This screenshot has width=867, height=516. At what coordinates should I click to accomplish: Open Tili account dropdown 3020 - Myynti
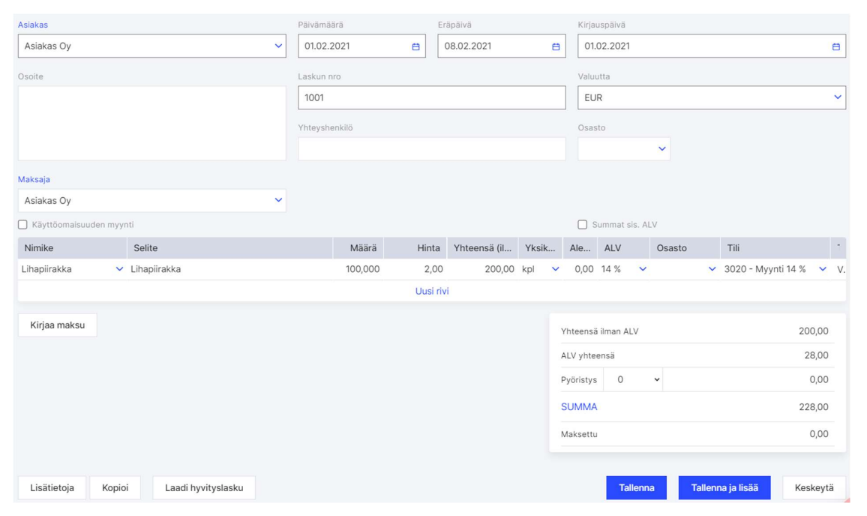pyautogui.click(x=822, y=269)
